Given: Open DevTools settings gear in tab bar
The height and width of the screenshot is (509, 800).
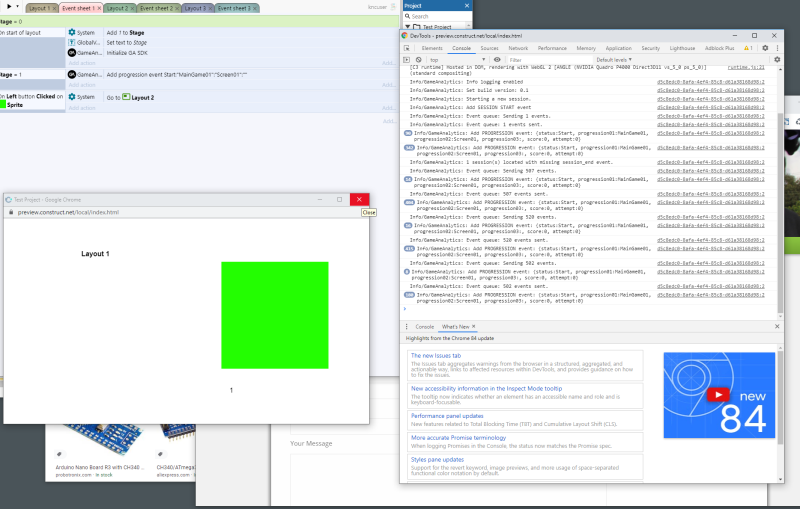Looking at the screenshot, I should coord(765,48).
